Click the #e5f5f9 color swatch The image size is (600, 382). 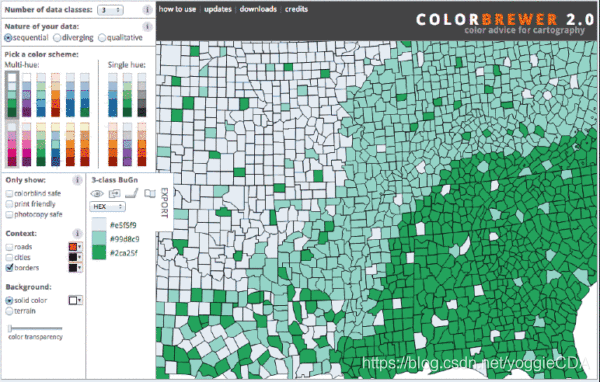99,225
